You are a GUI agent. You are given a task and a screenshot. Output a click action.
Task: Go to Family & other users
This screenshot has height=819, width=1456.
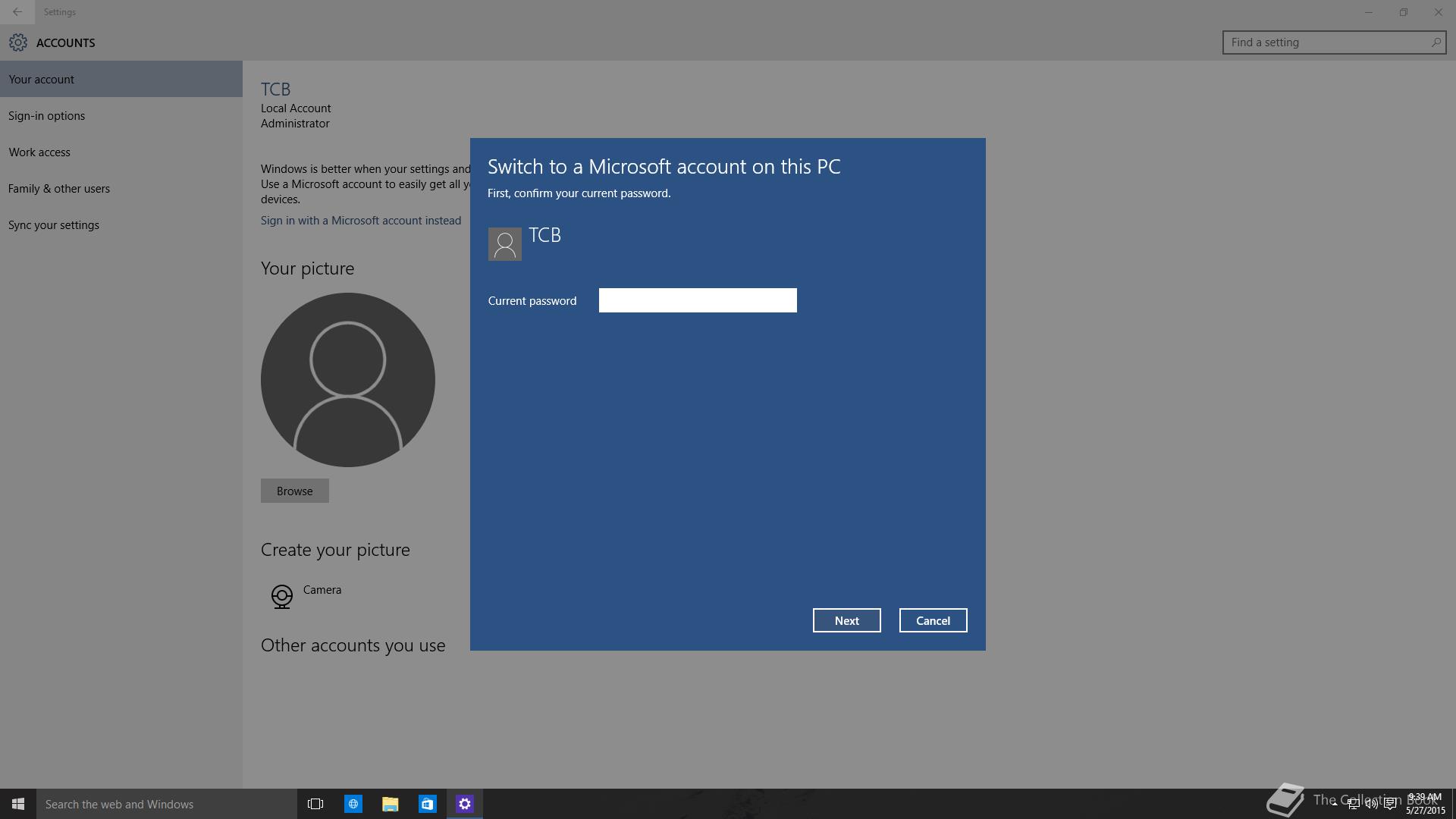121,188
